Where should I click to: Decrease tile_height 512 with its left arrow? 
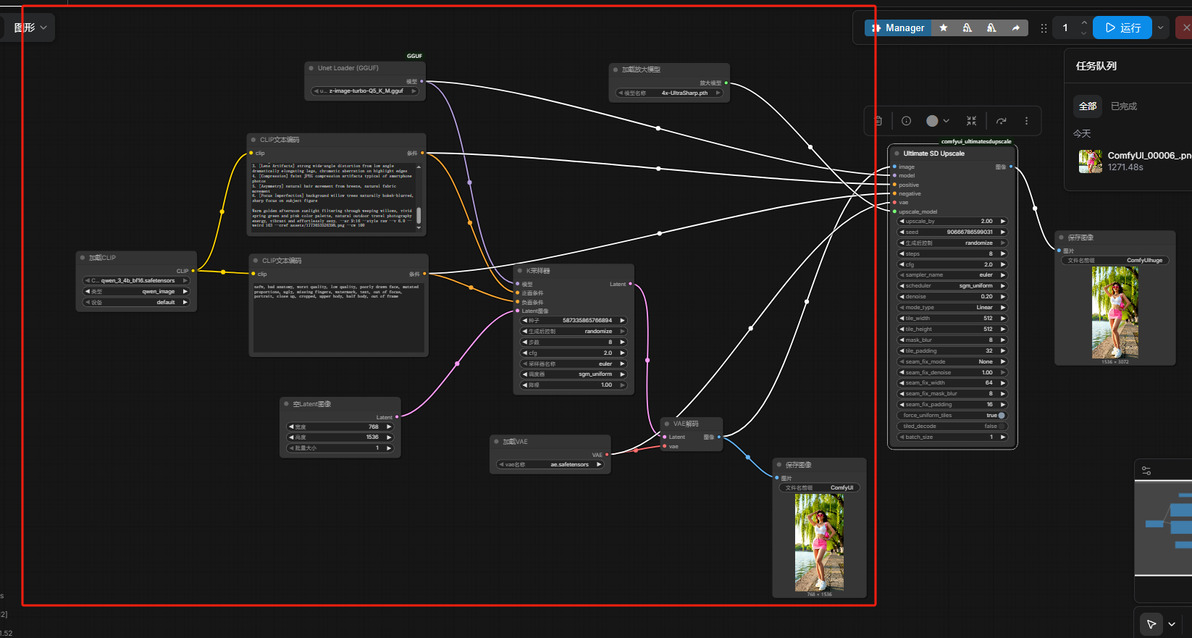point(902,329)
